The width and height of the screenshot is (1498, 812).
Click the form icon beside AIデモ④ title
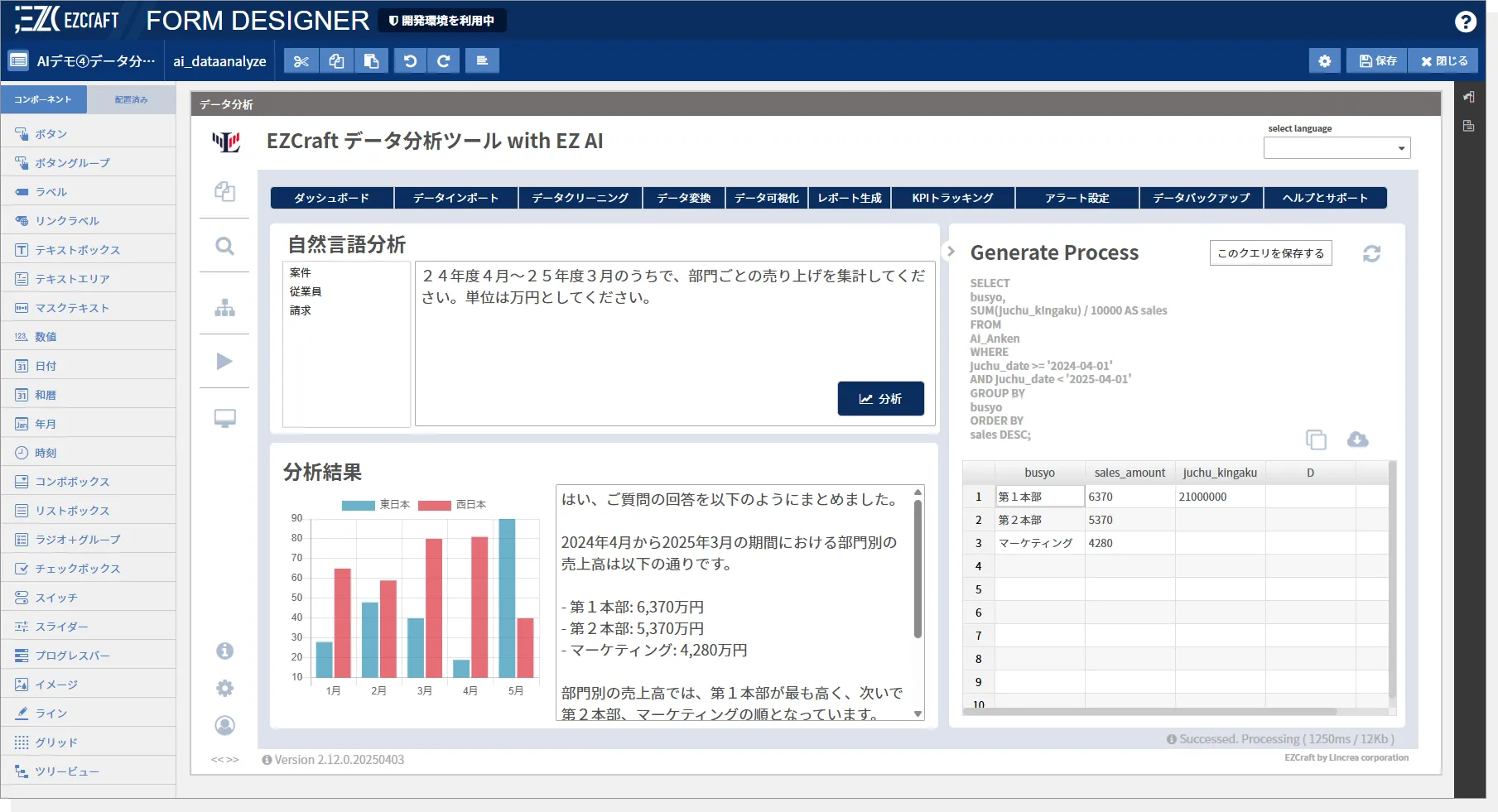coord(18,61)
